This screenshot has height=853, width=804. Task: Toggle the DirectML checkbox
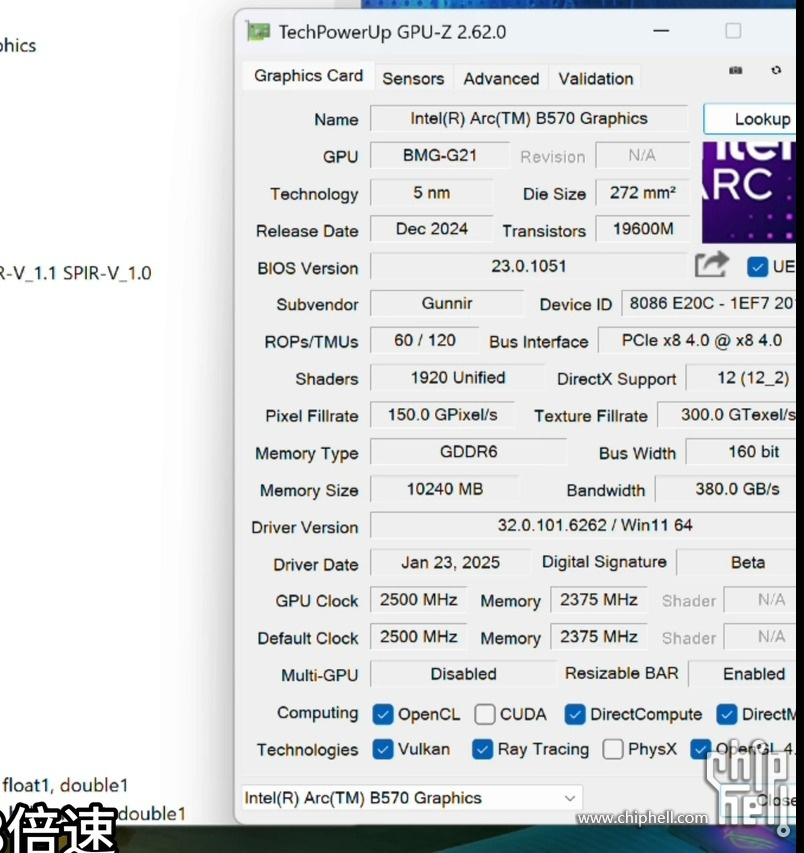(727, 714)
